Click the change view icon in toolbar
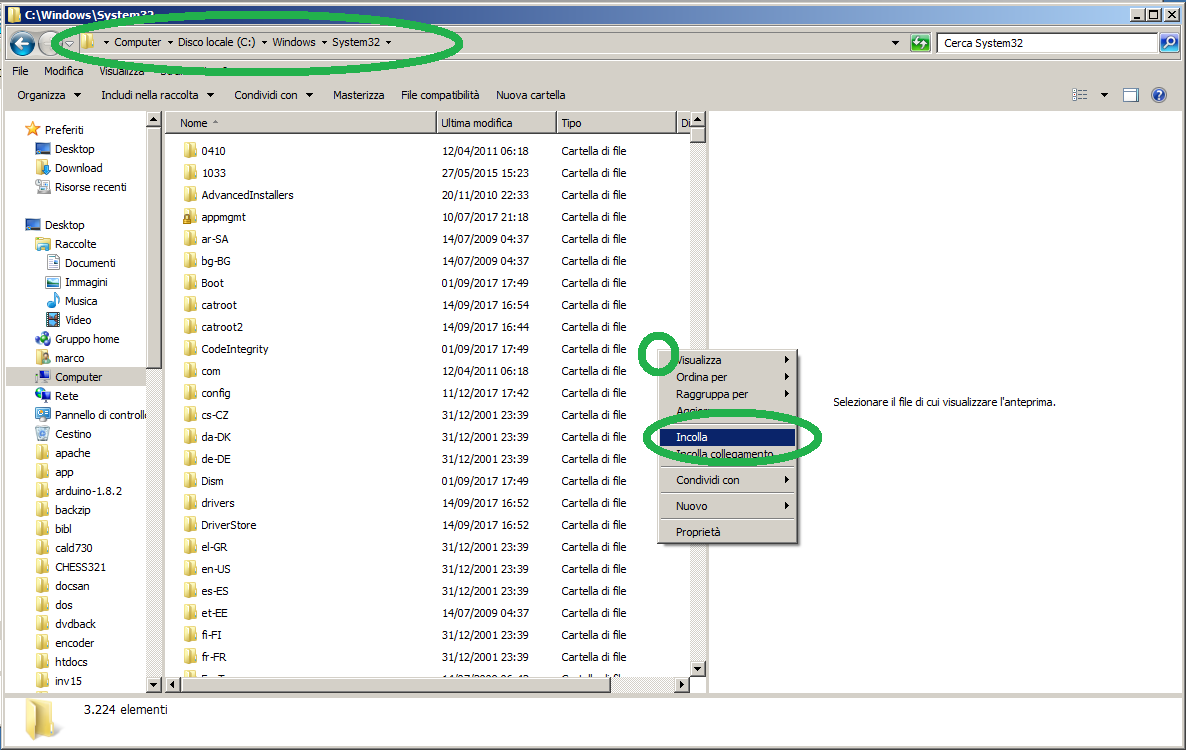This screenshot has width=1186, height=750. (1080, 95)
